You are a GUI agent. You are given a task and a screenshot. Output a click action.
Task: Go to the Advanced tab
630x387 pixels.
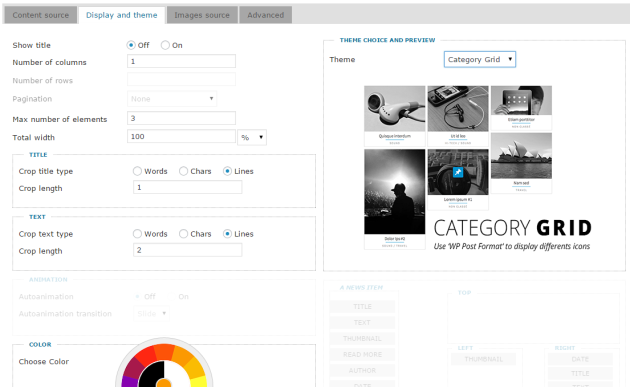(266, 15)
